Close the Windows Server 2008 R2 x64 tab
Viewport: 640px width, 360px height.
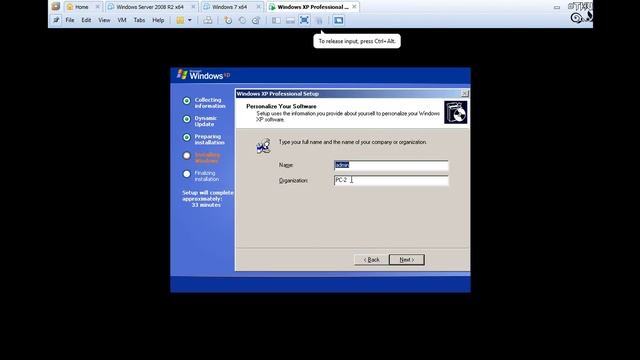tap(193, 7)
